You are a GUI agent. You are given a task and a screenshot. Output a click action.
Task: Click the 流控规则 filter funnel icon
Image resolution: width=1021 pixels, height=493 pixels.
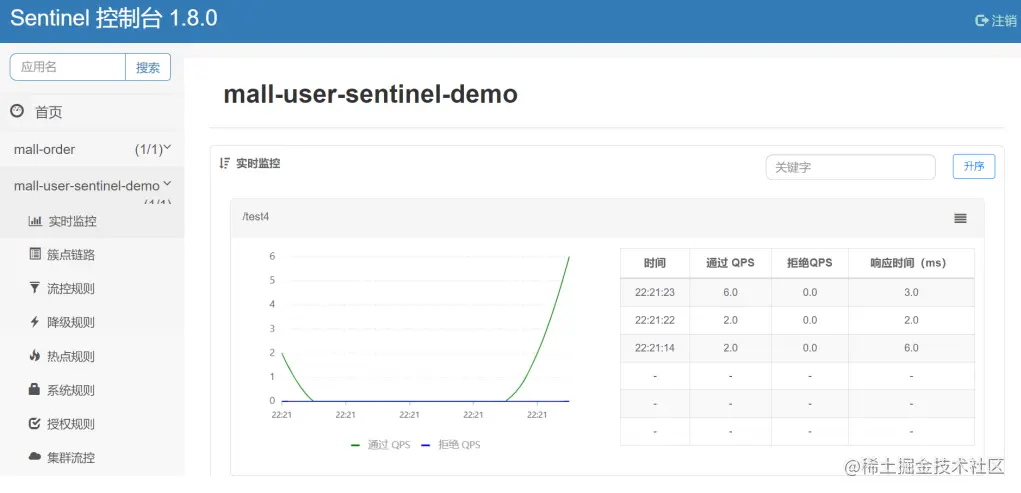35,288
